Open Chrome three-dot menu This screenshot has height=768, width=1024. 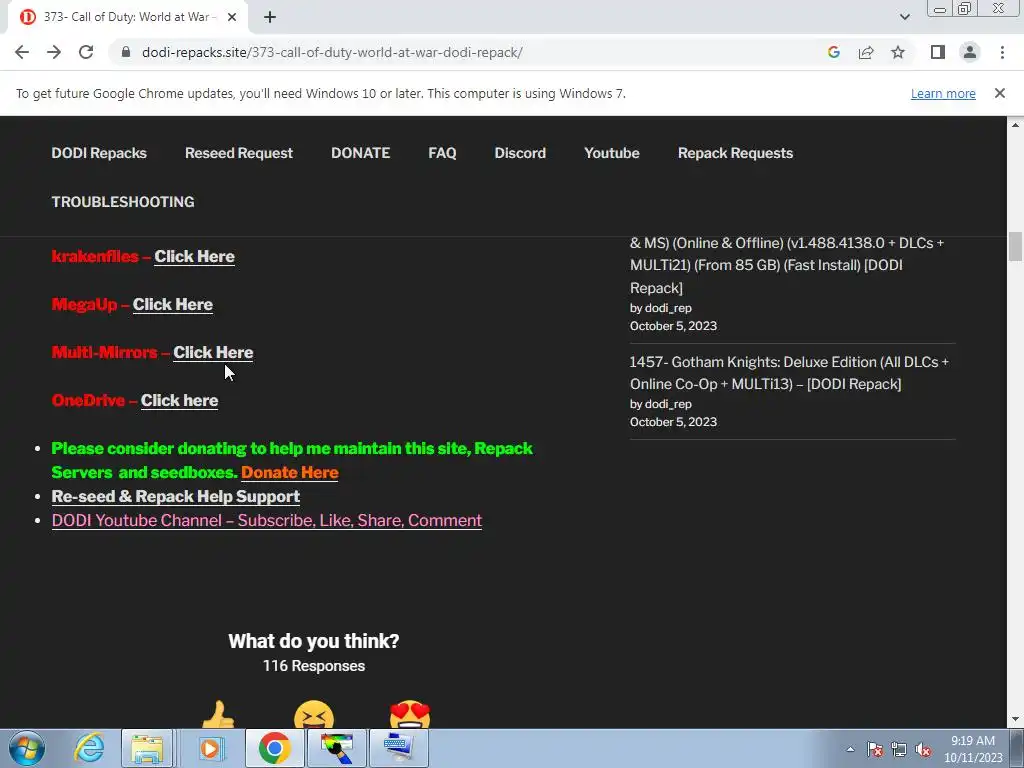pos(1002,52)
